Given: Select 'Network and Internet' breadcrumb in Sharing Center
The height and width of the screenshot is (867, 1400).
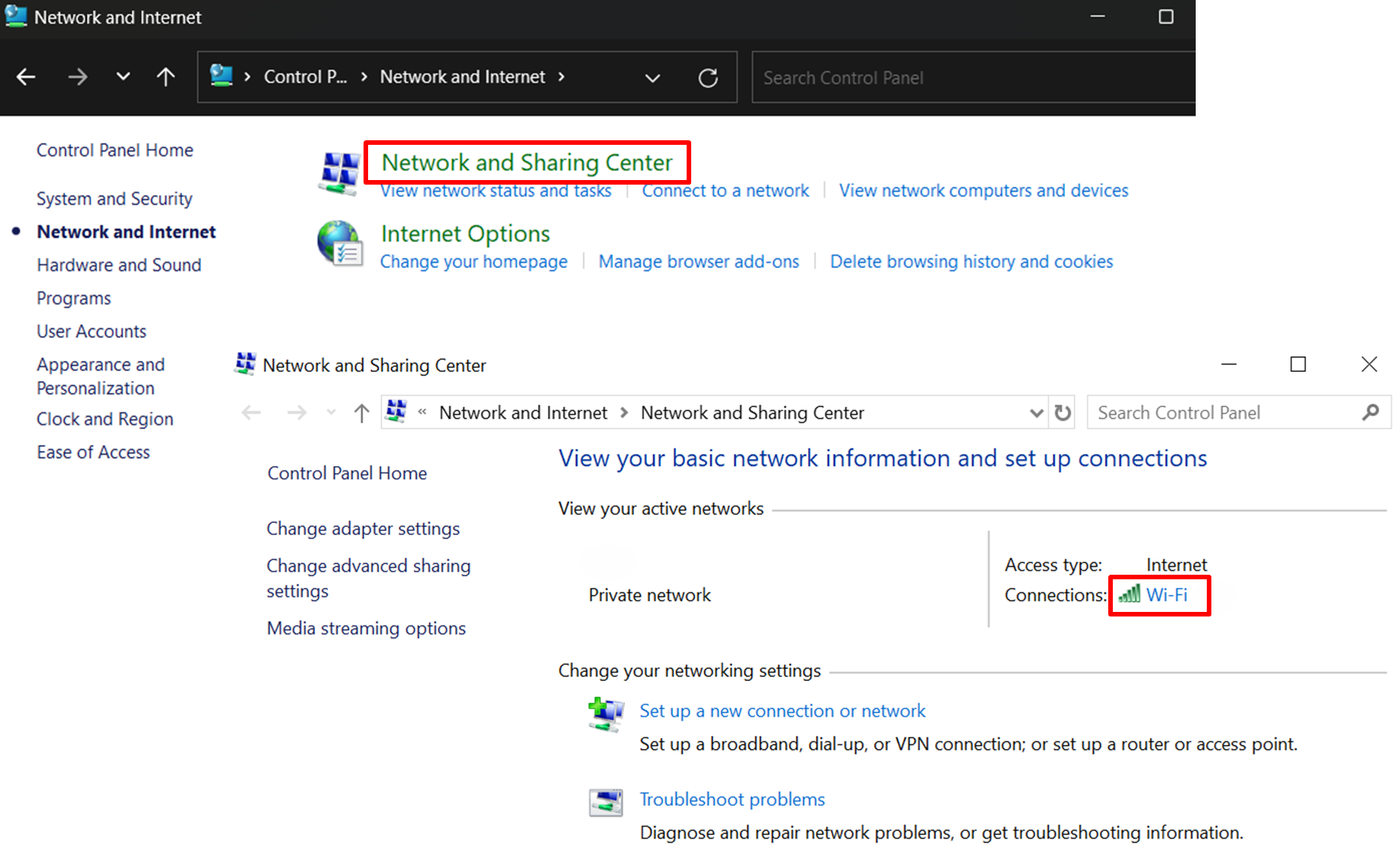Looking at the screenshot, I should 523,412.
